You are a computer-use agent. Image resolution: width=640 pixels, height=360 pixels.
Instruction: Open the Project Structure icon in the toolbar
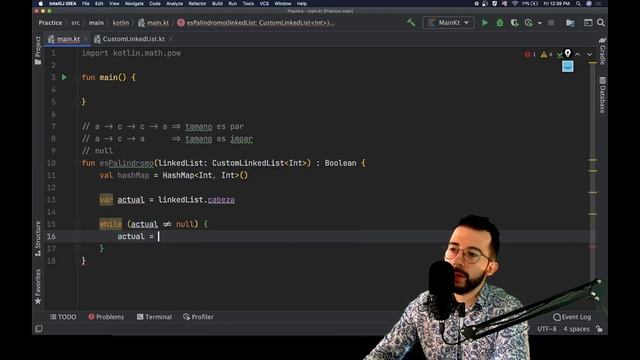(x=570, y=23)
